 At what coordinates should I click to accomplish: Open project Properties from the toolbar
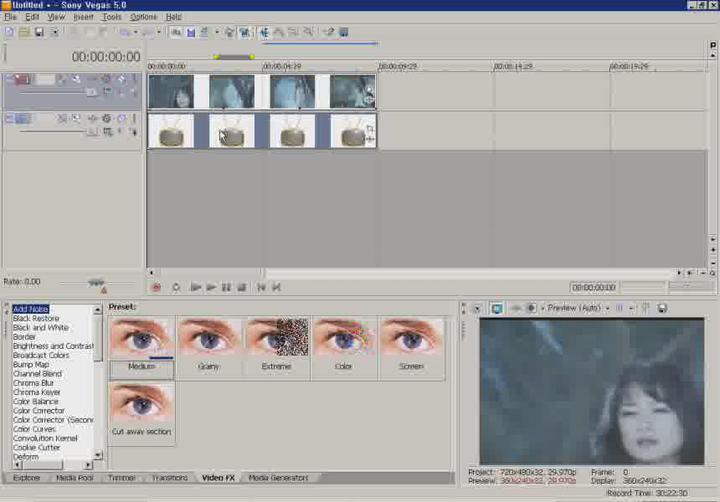(x=55, y=32)
